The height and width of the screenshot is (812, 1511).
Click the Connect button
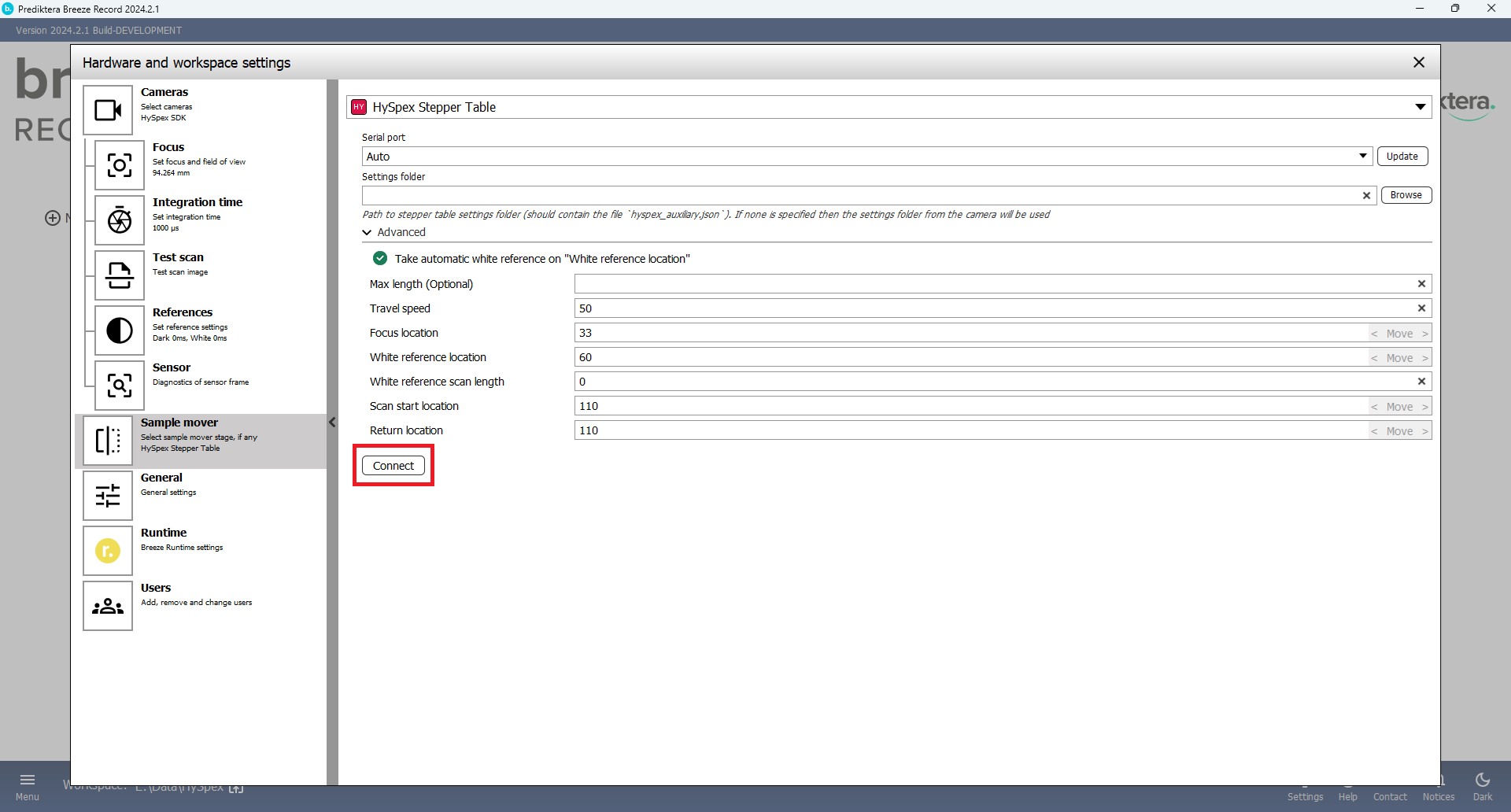393,466
